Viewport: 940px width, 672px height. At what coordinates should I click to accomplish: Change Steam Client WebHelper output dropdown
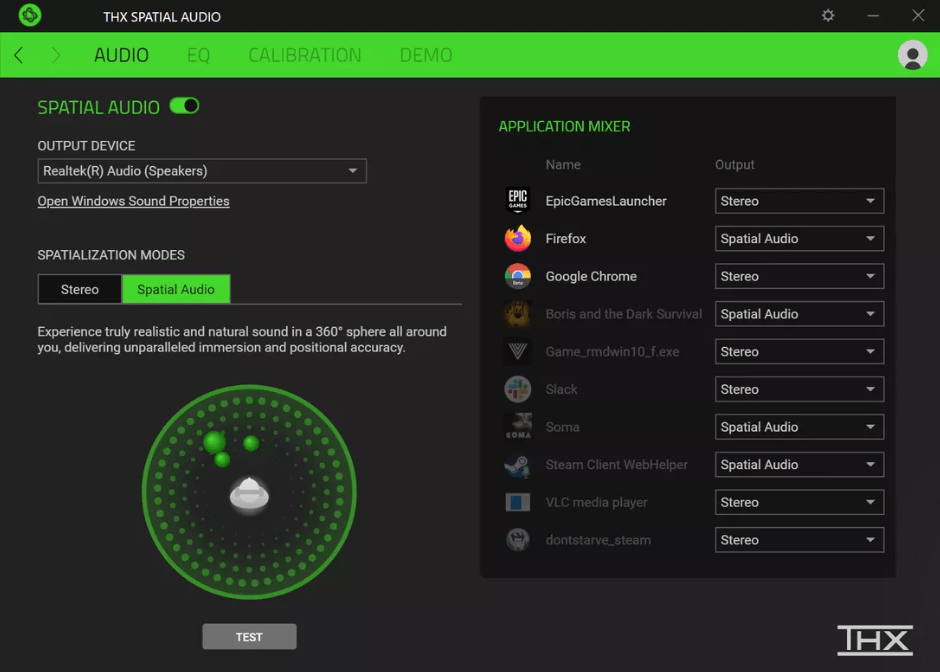click(799, 465)
